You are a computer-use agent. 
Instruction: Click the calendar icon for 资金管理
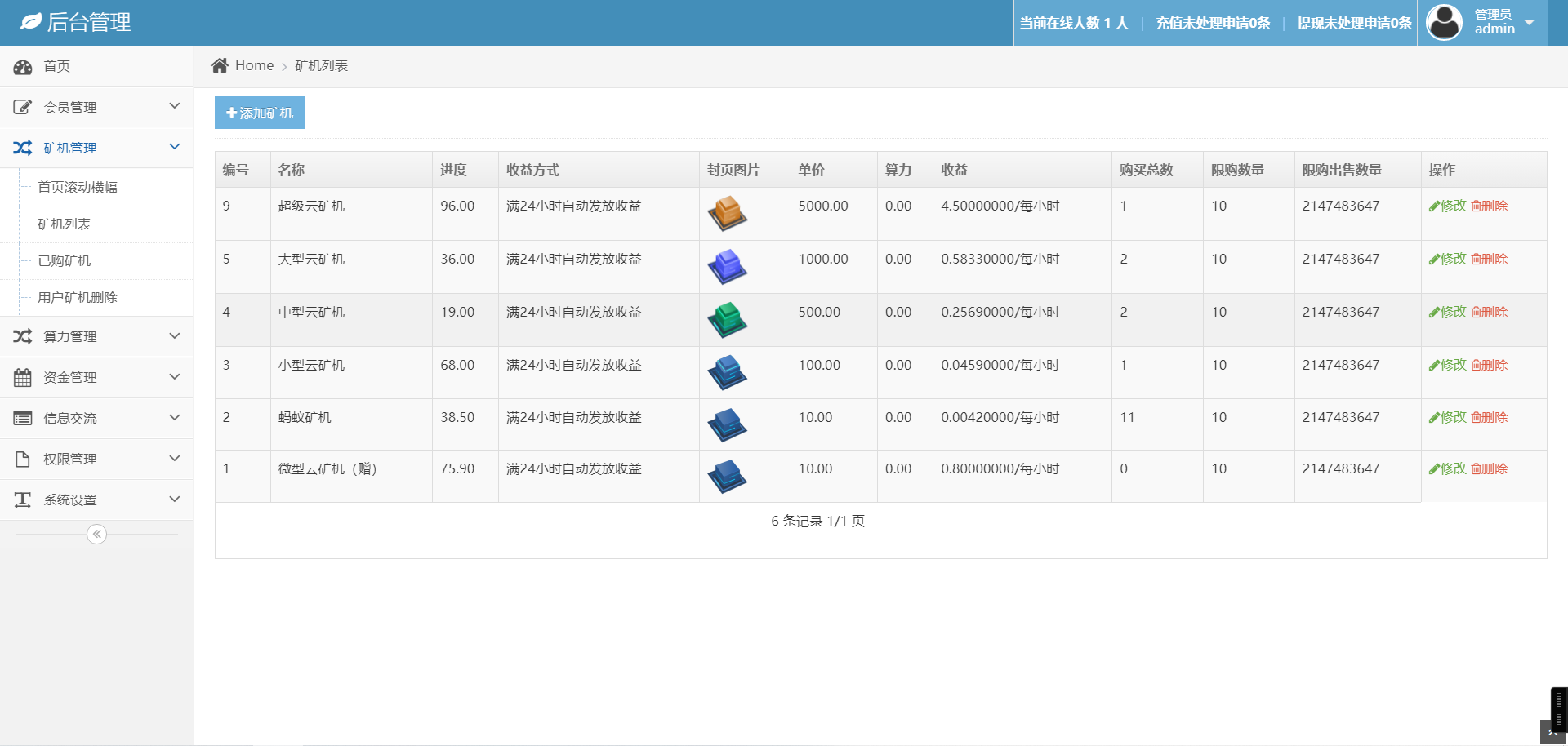point(23,377)
